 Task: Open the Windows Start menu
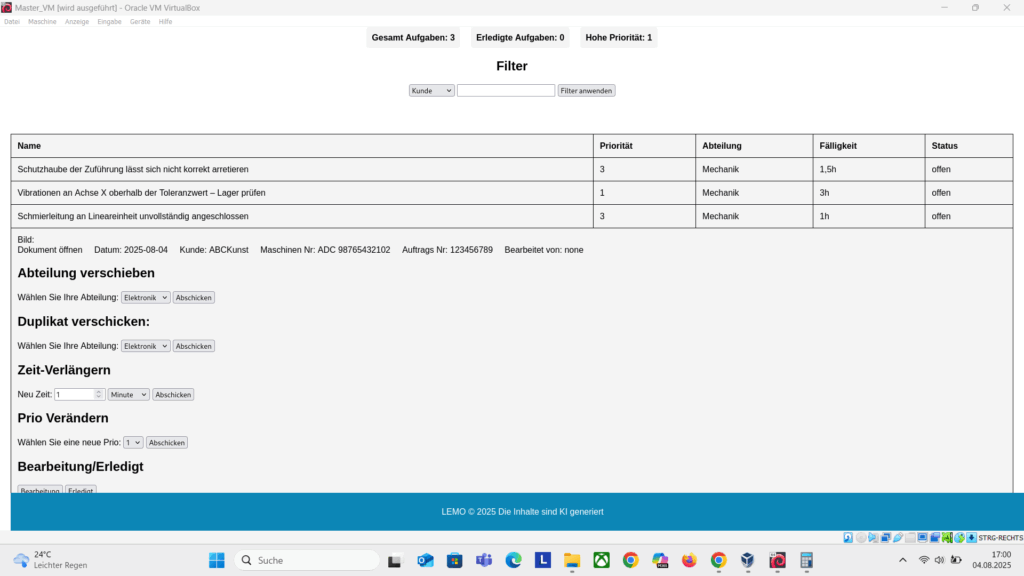pyautogui.click(x=217, y=560)
